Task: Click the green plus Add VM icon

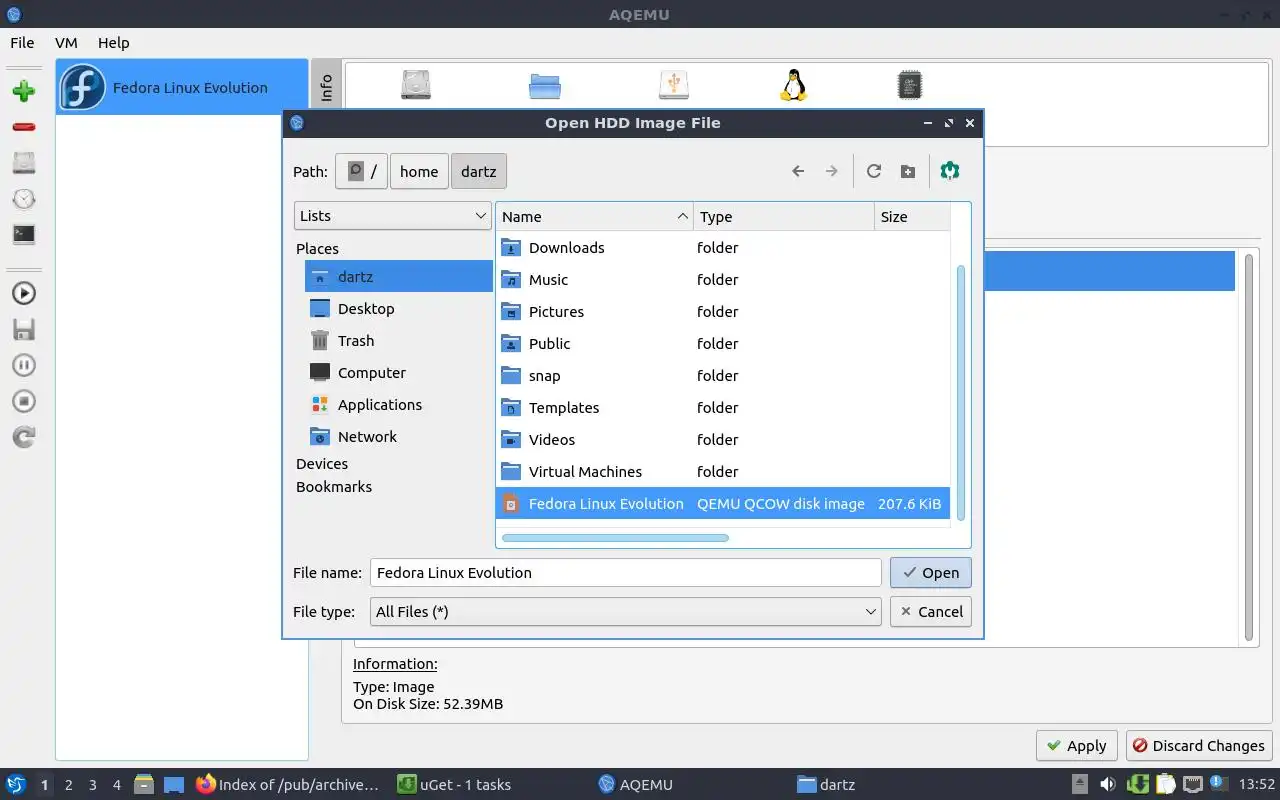Action: coord(24,91)
